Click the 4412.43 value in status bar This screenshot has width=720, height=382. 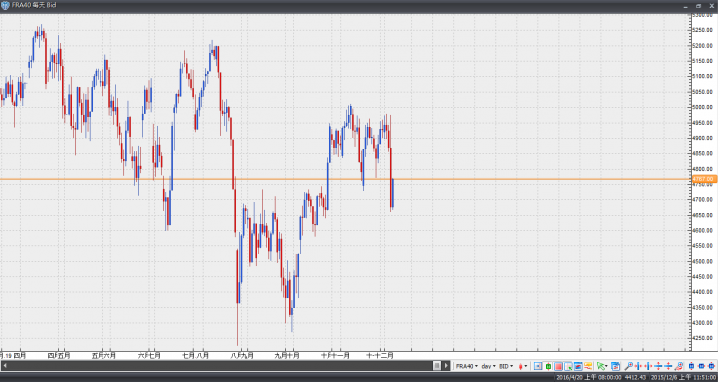pyautogui.click(x=636, y=377)
